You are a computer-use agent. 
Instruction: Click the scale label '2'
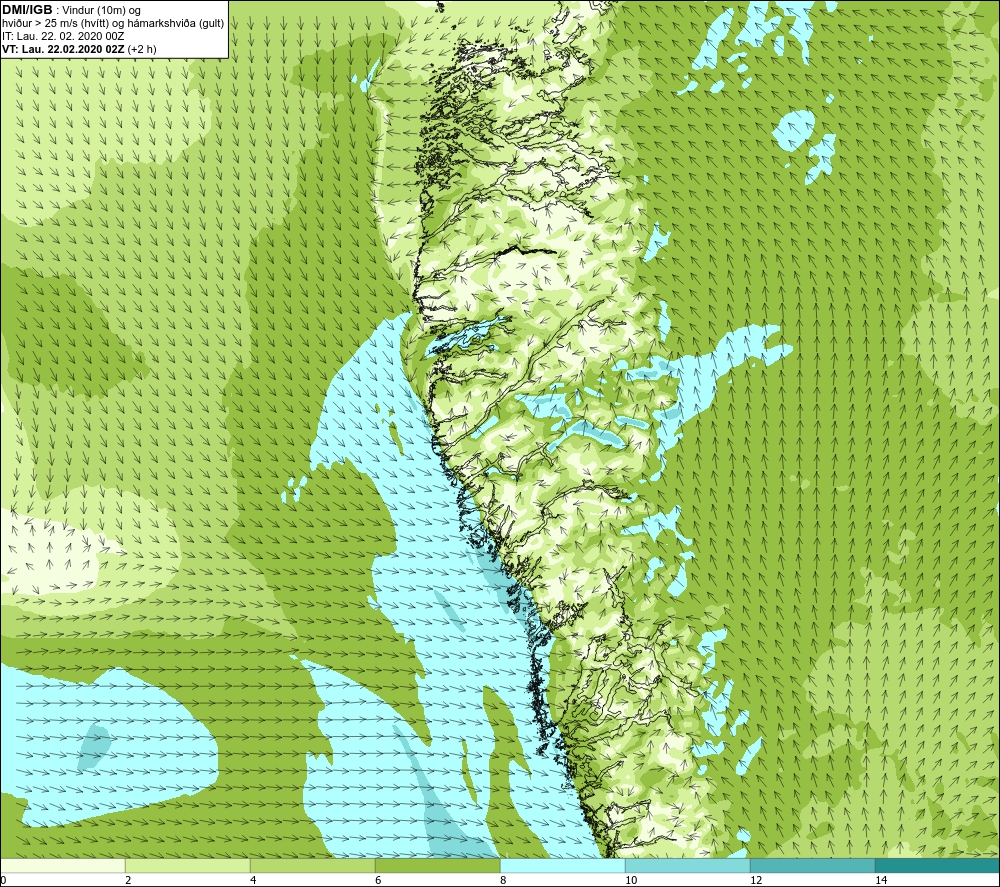pyautogui.click(x=128, y=881)
